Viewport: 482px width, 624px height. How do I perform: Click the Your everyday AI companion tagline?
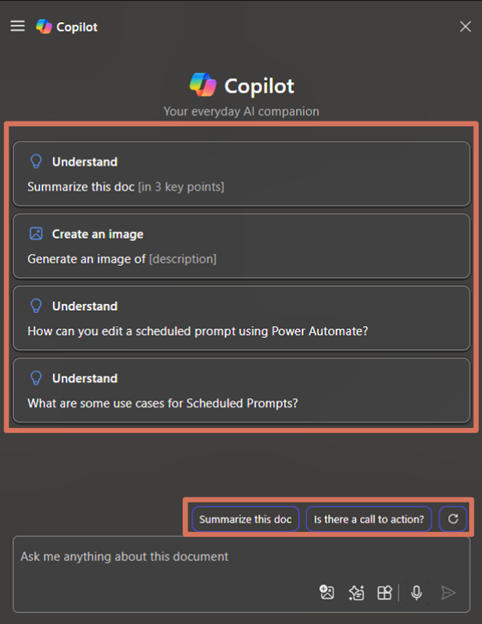[241, 111]
